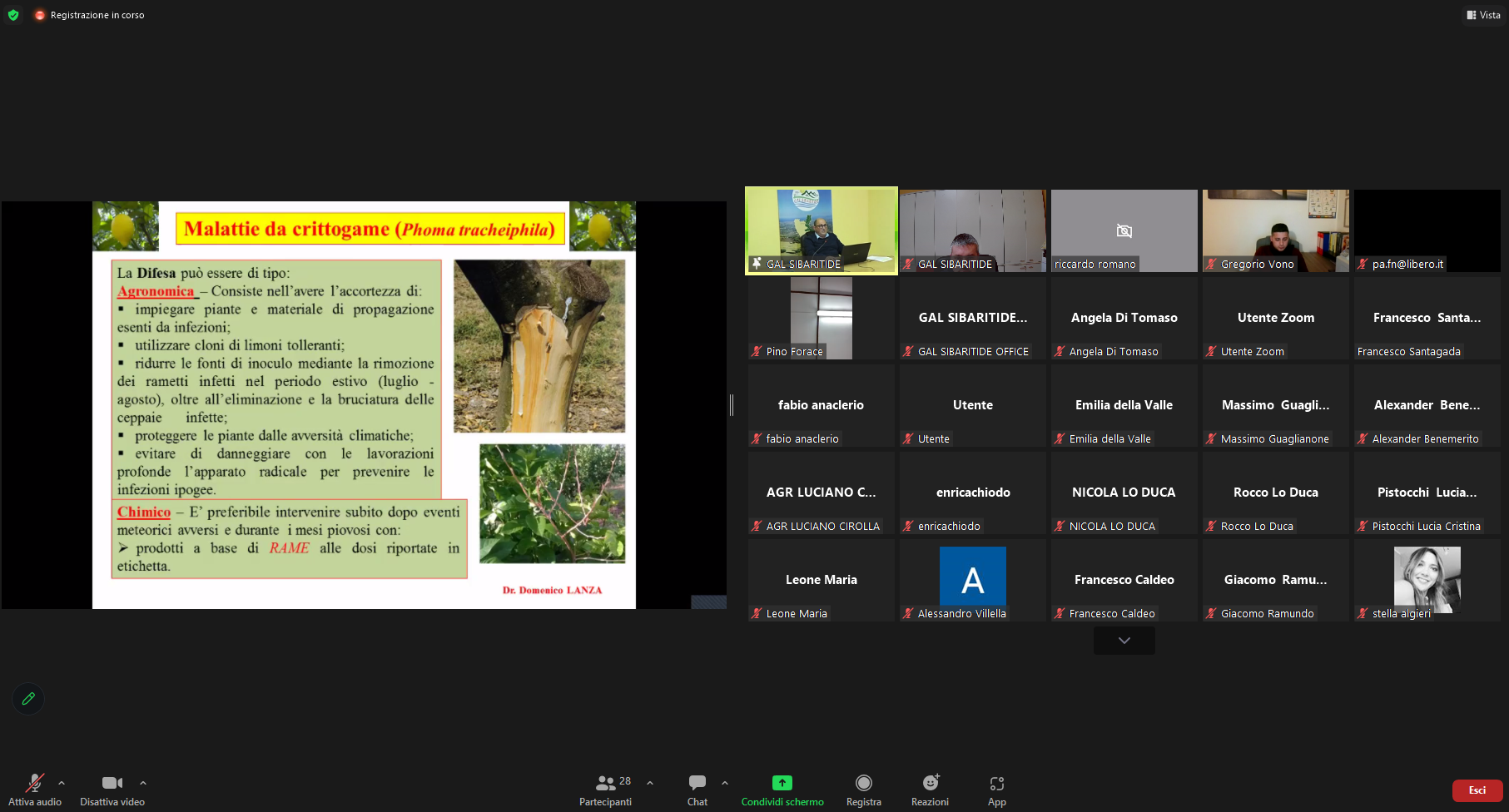Image resolution: width=1509 pixels, height=812 pixels.
Task: Click the green annotation pencil button
Action: [28, 699]
